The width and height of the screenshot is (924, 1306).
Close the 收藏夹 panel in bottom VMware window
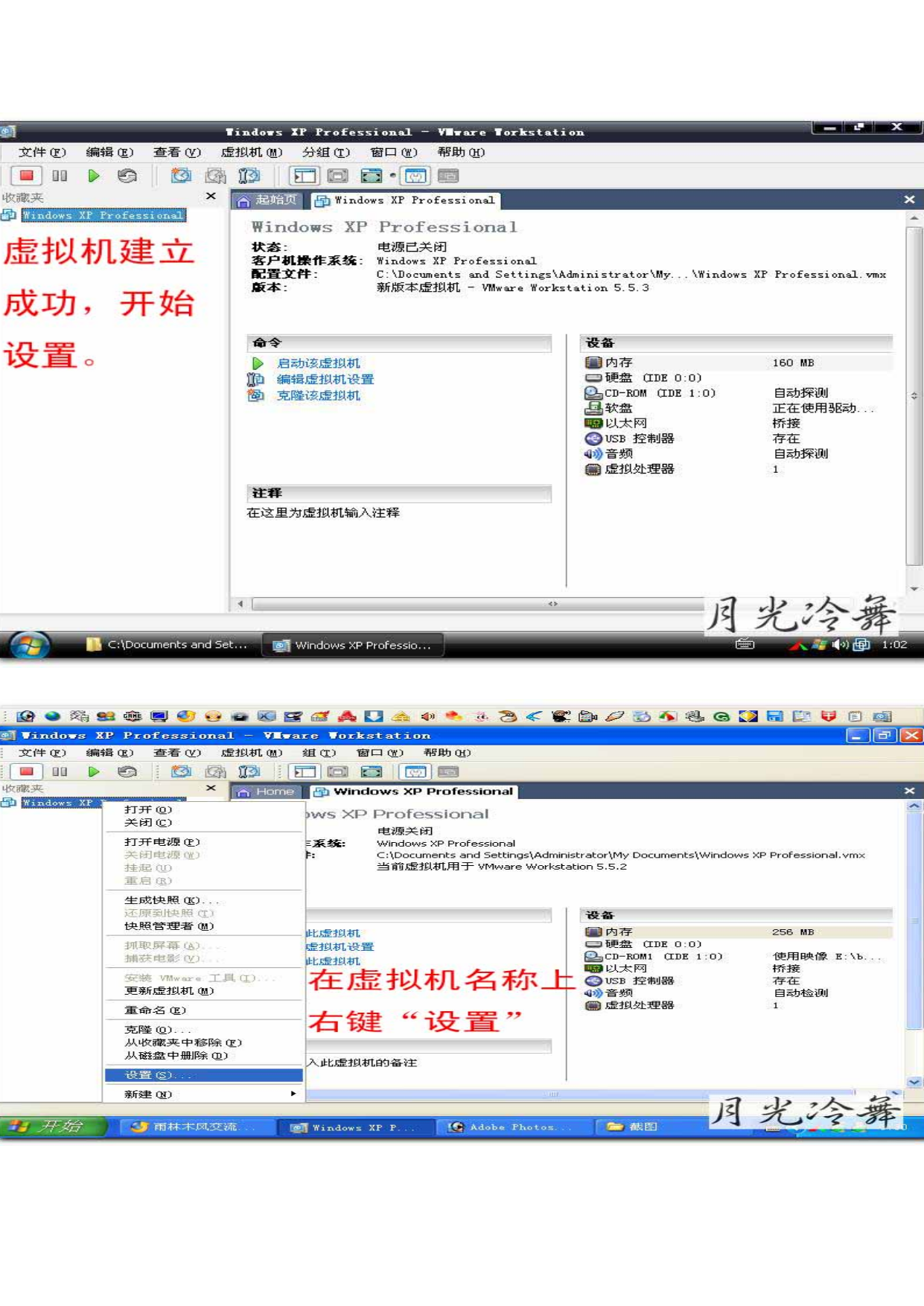pyautogui.click(x=211, y=788)
